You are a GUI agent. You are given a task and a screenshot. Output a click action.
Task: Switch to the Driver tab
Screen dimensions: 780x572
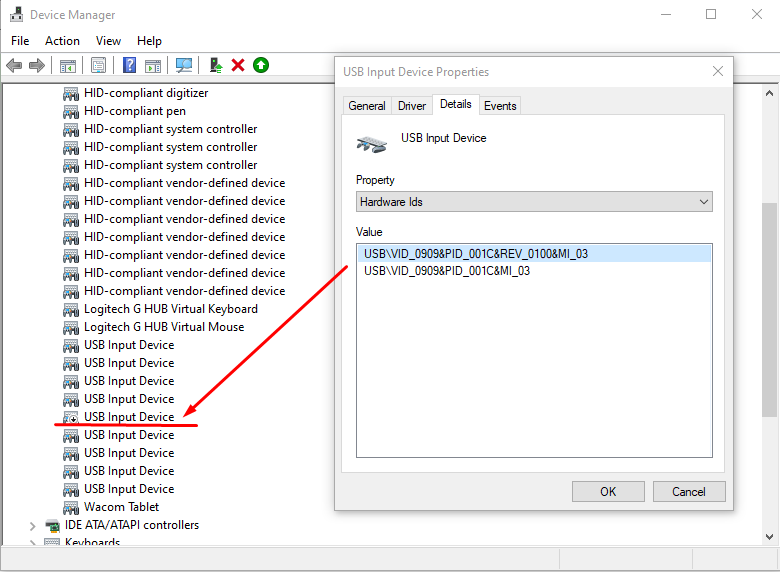pos(412,106)
